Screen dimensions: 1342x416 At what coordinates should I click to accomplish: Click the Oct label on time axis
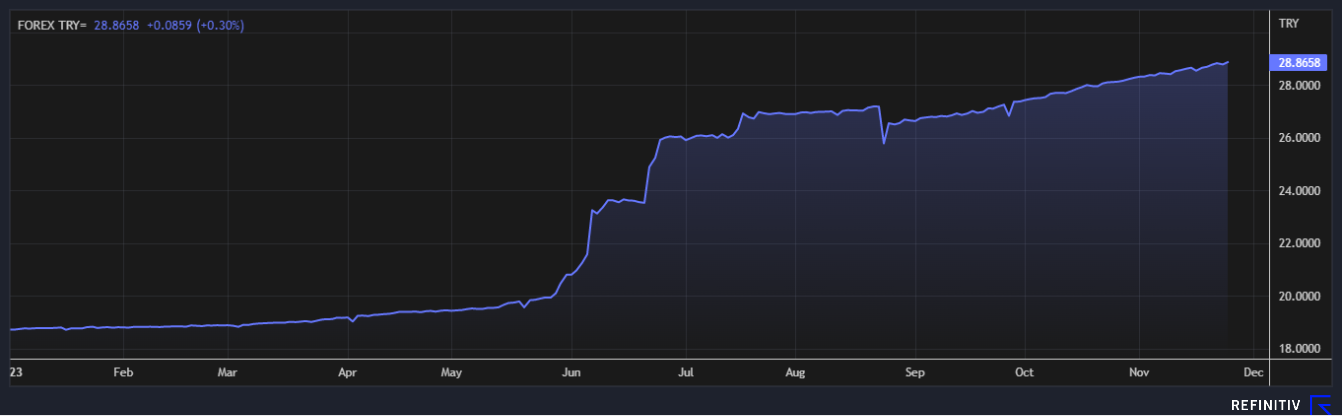click(1024, 372)
